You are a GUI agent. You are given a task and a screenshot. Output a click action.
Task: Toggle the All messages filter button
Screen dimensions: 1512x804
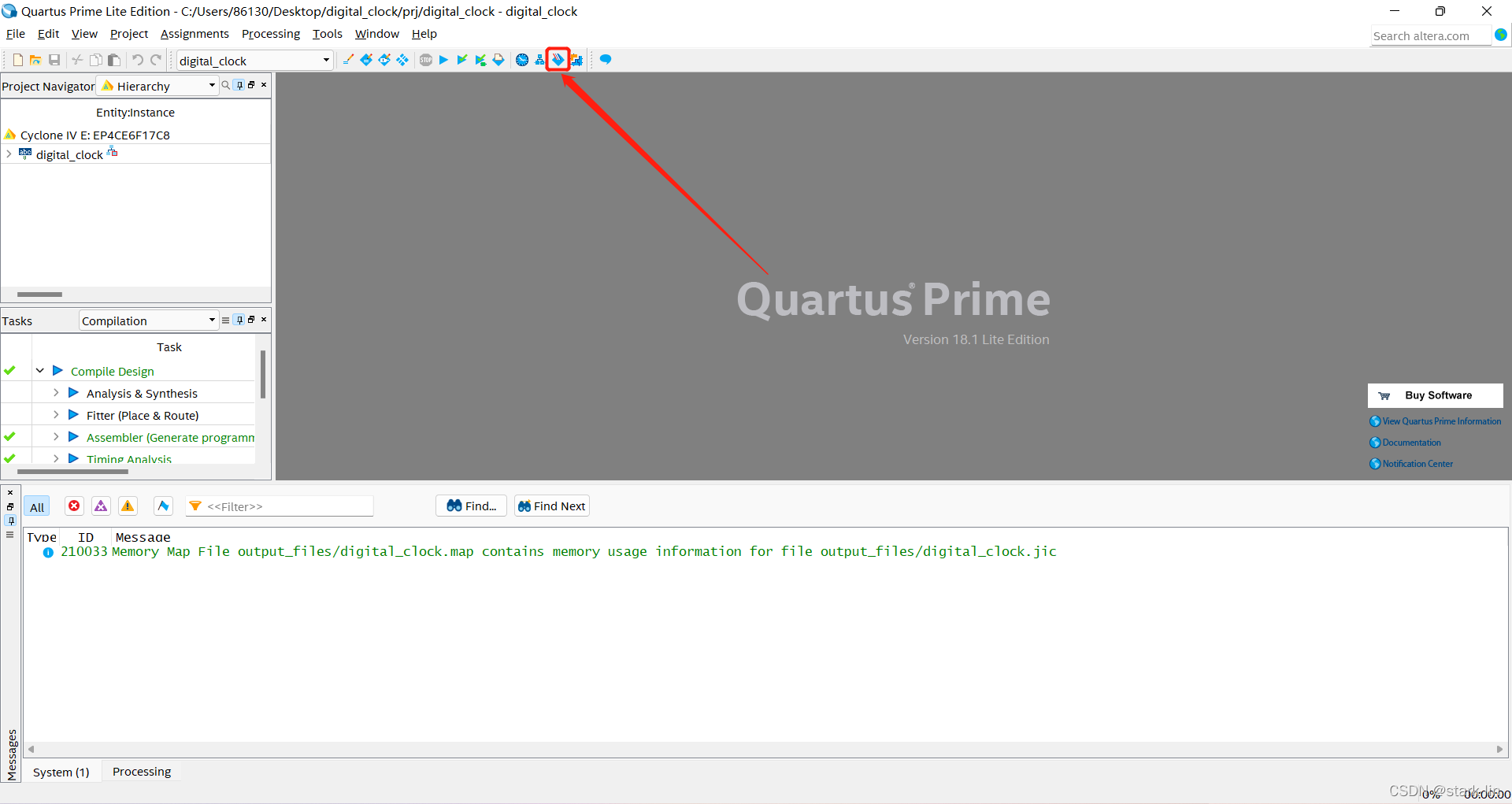(37, 506)
